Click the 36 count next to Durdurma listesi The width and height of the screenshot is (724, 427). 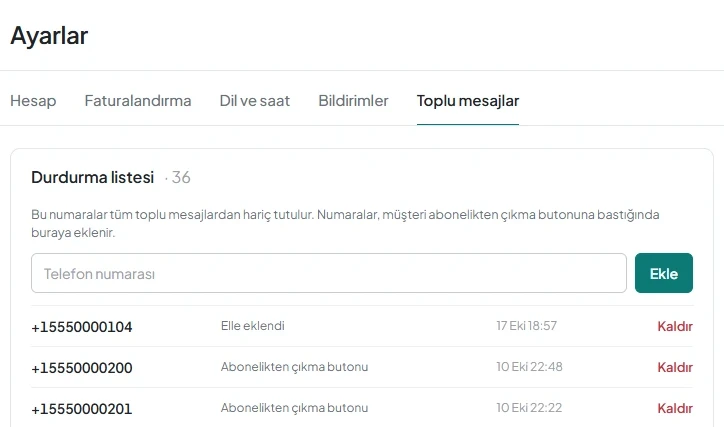coord(181,177)
